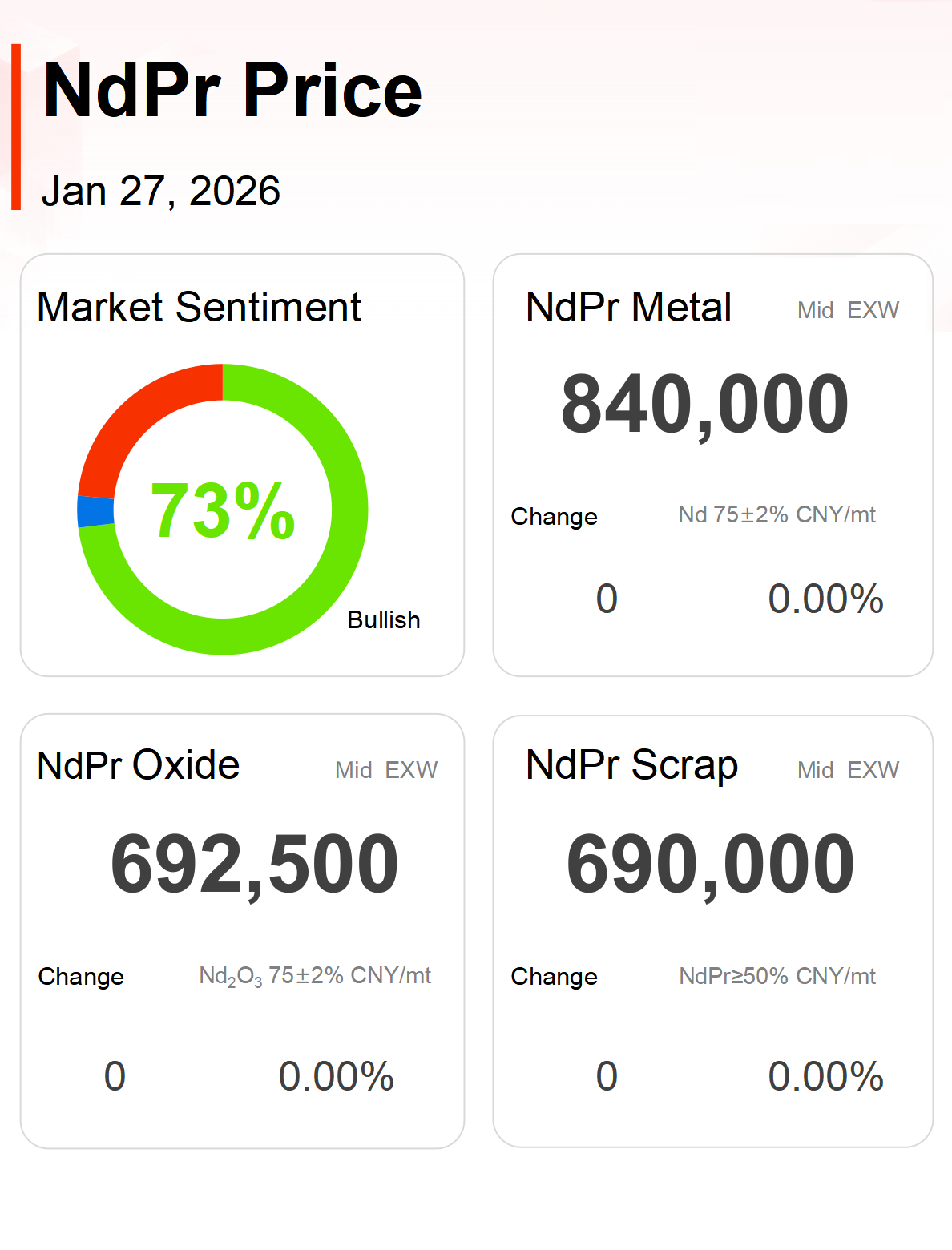This screenshot has height=1250, width=952.
Task: Click the NdPr≥50% CNY/mt specification
Action: point(777,976)
